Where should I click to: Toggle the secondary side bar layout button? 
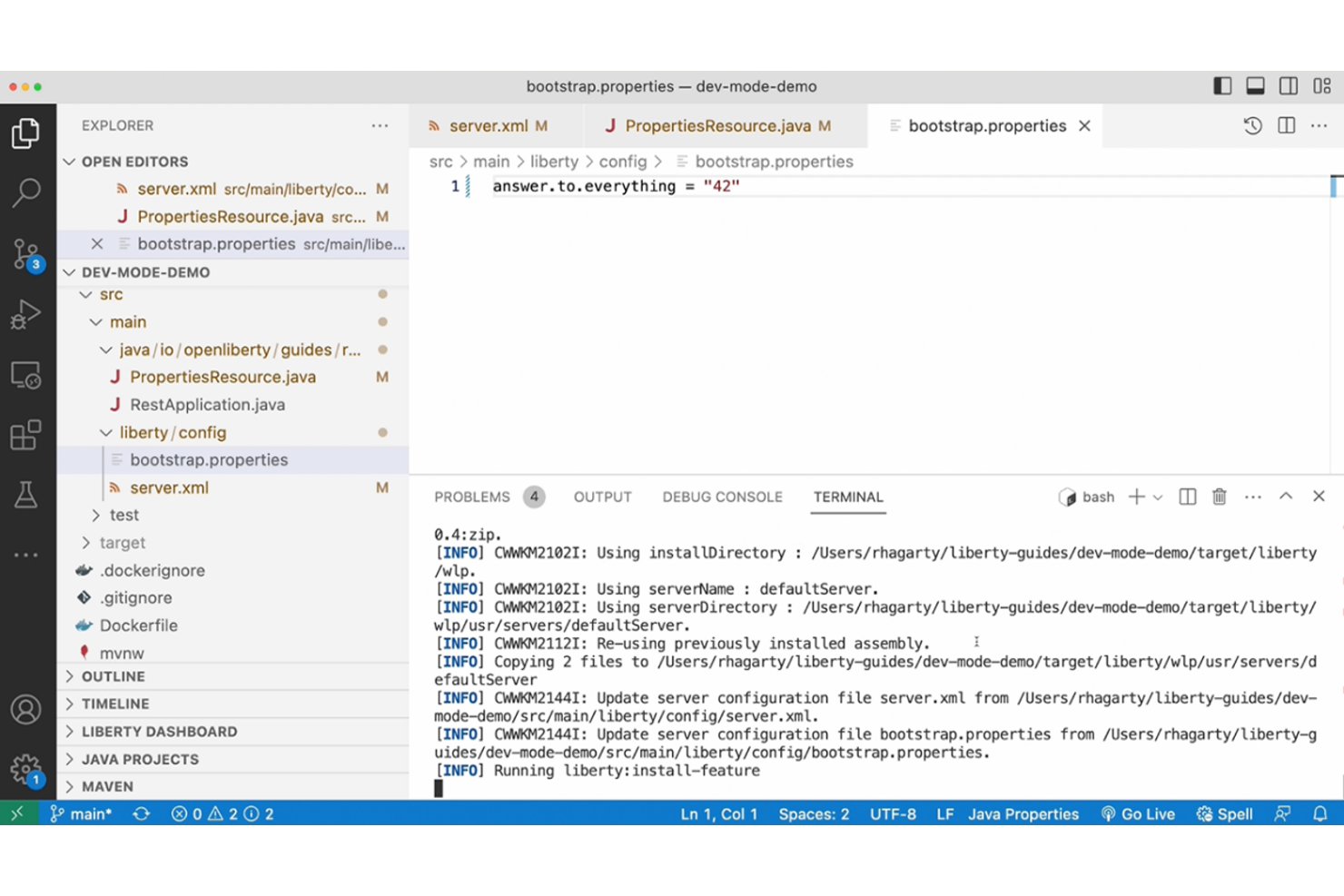pos(1289,86)
